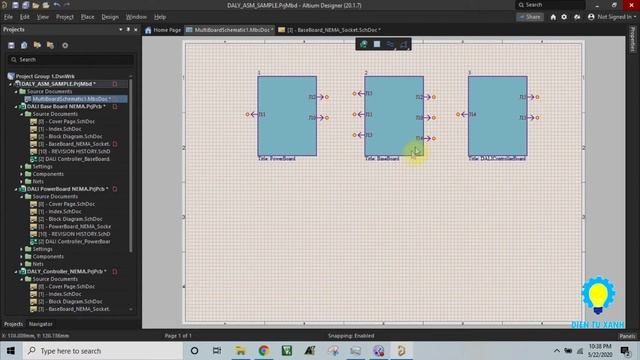The width and height of the screenshot is (640, 360).
Task: Click Save All documents icon in title bar
Action: pyautogui.click(x=25, y=5)
